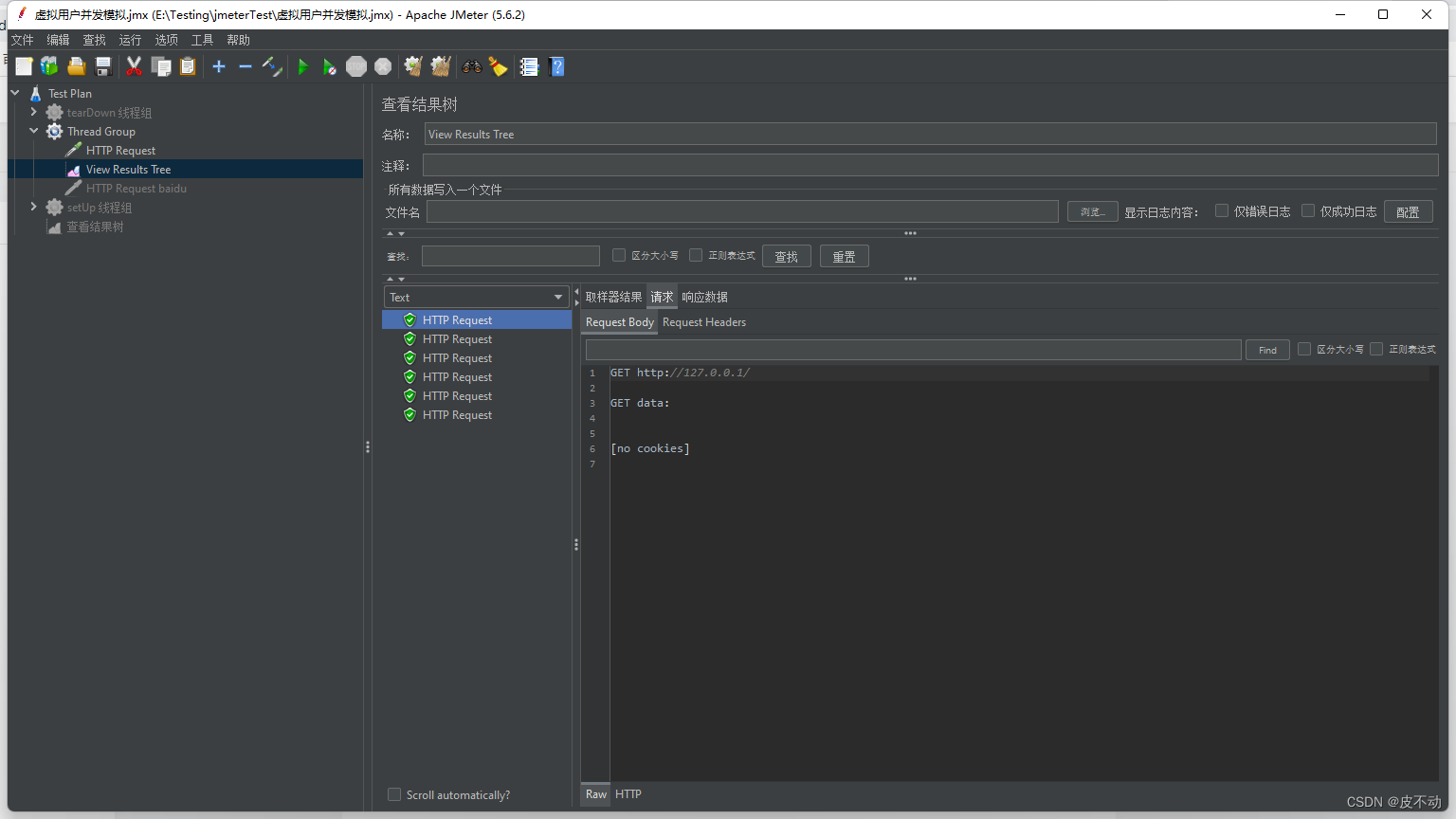This screenshot has width=1456, height=819.
Task: Click the 浏览 button to pick a file
Action: click(x=1092, y=210)
